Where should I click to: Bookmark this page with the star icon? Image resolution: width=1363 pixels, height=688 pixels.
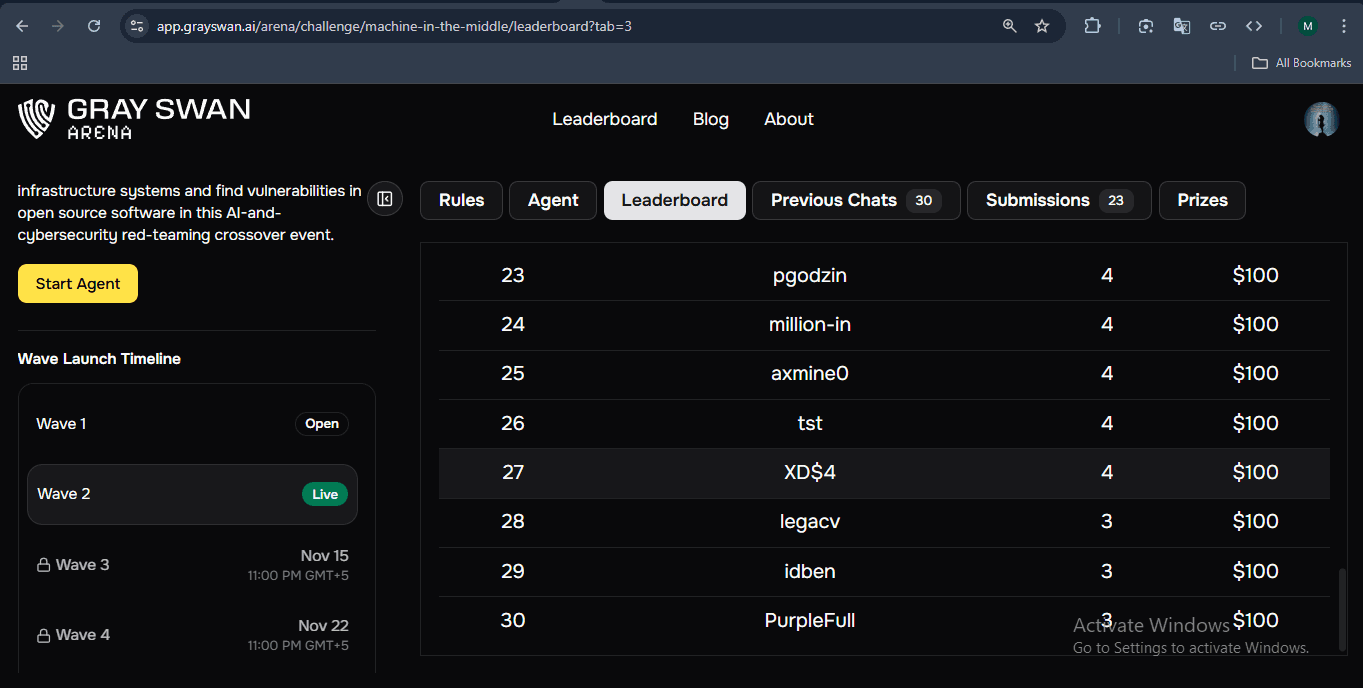[1042, 26]
